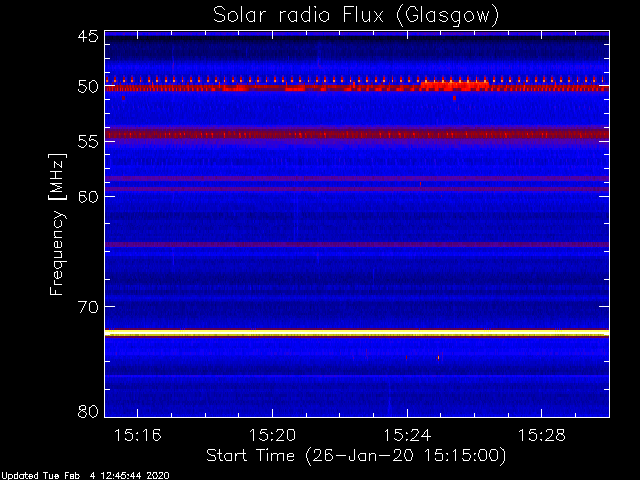The height and width of the screenshot is (480, 640).
Task: Click the 50 frequency axis label
Action: pyautogui.click(x=88, y=87)
